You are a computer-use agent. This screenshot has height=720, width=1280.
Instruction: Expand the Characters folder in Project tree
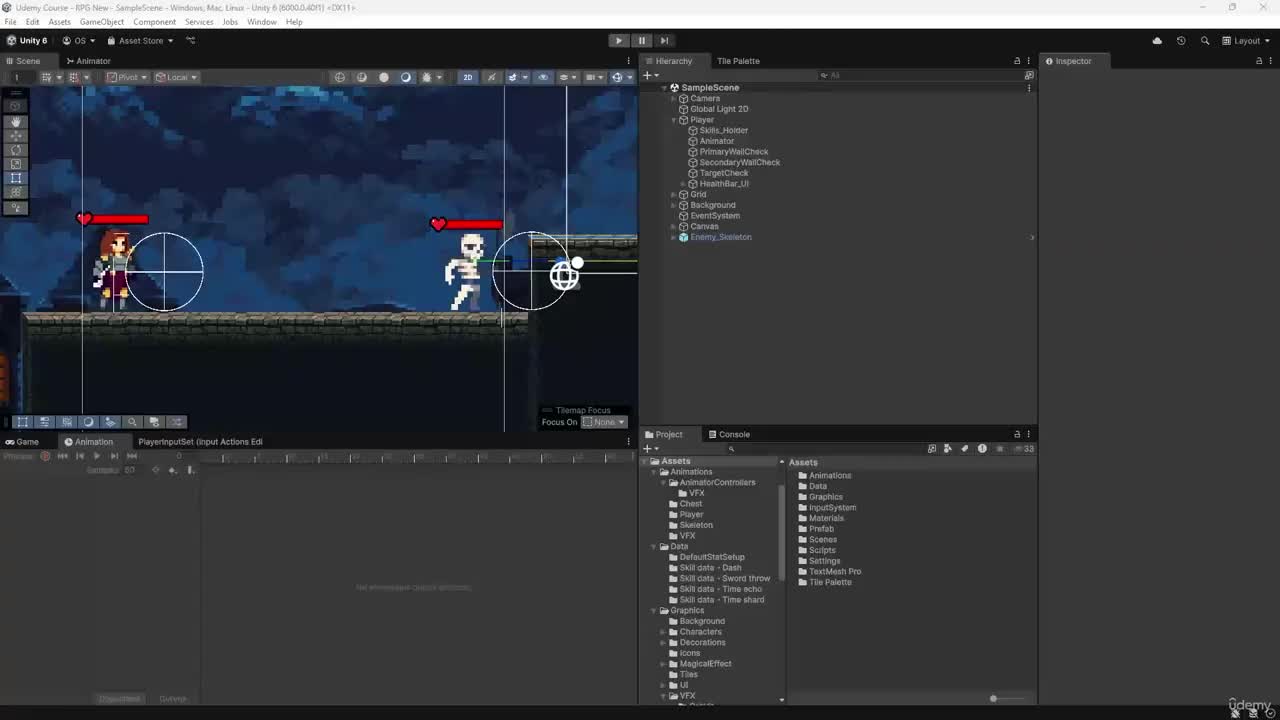(x=662, y=632)
